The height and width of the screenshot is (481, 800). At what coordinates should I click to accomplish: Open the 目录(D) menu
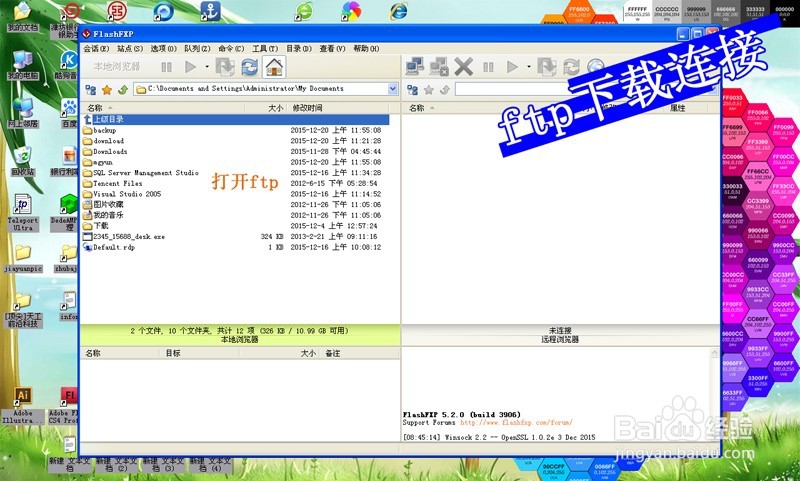click(x=299, y=48)
